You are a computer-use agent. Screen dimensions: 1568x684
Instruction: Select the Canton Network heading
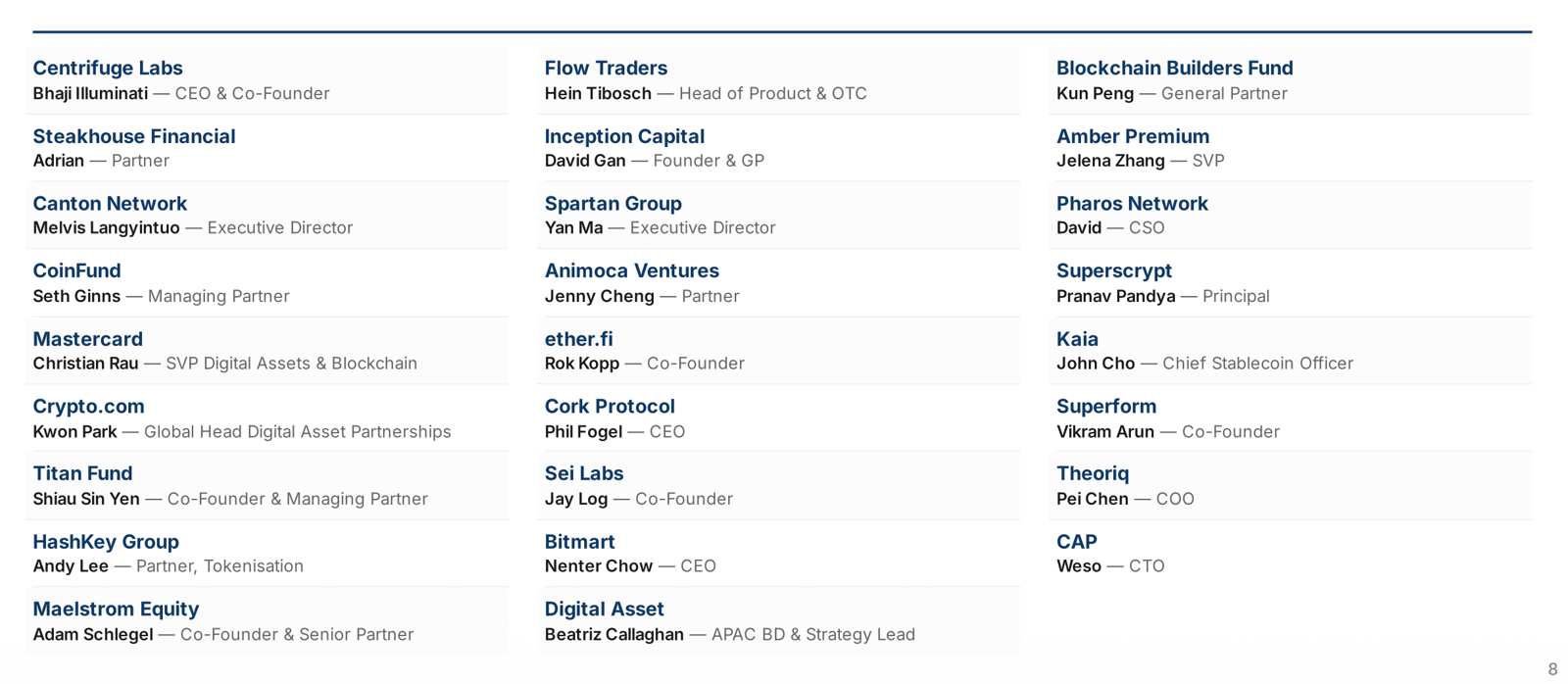point(110,204)
